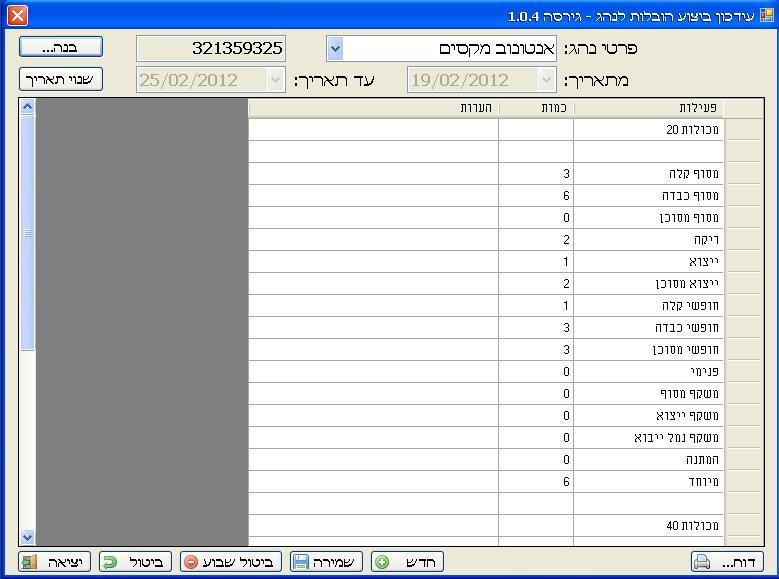Viewport: 779px width, 579px height.
Task: Select the מיוחד activity cell
Action: pos(648,482)
